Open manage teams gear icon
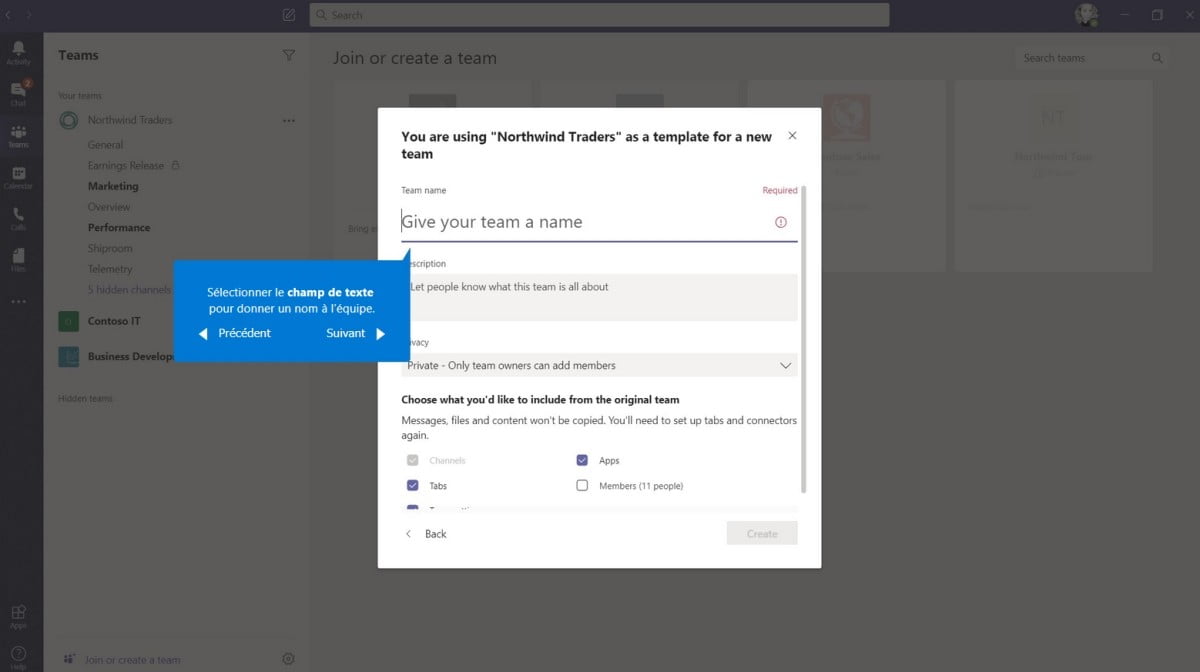The image size is (1200, 672). coord(288,659)
